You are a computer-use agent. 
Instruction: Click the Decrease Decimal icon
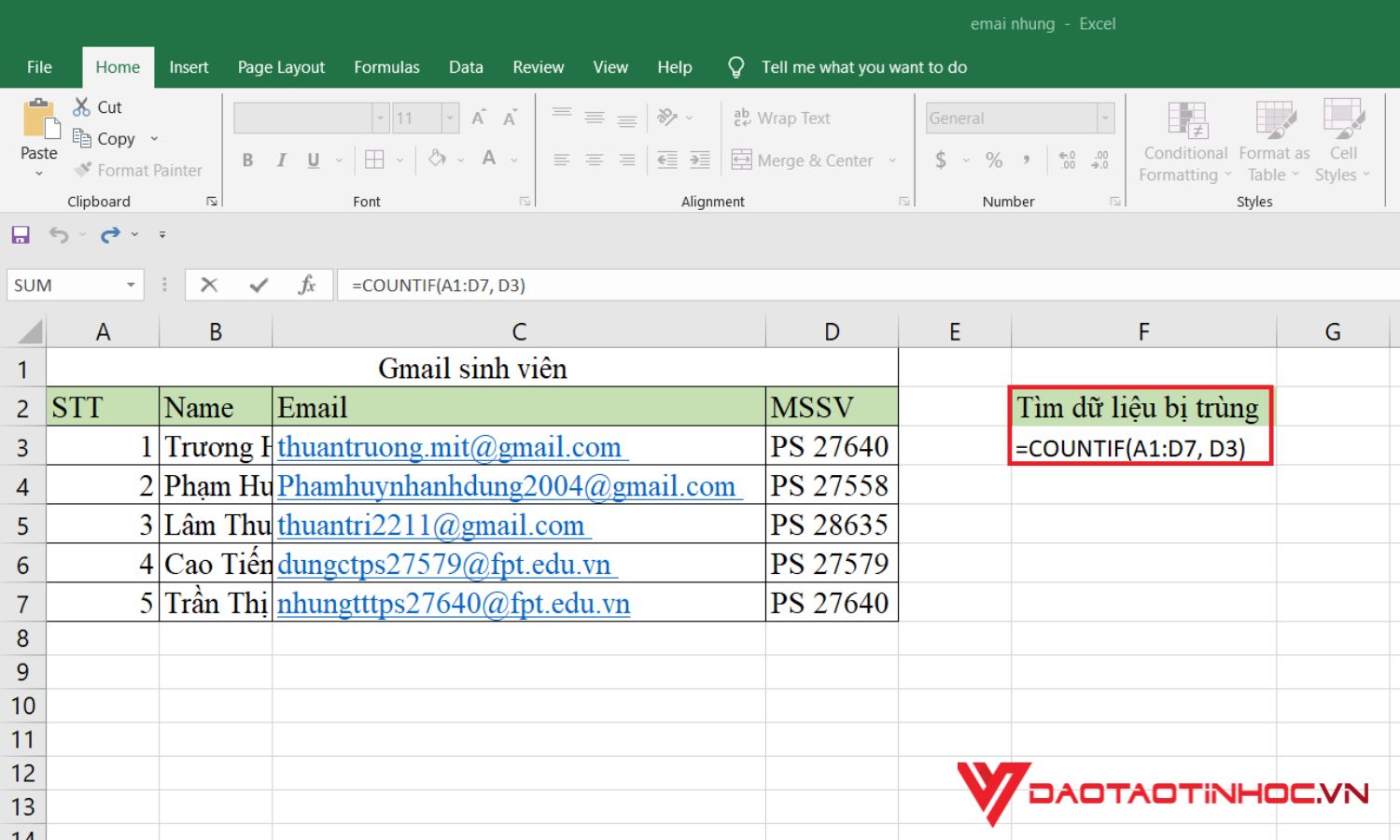1100,160
